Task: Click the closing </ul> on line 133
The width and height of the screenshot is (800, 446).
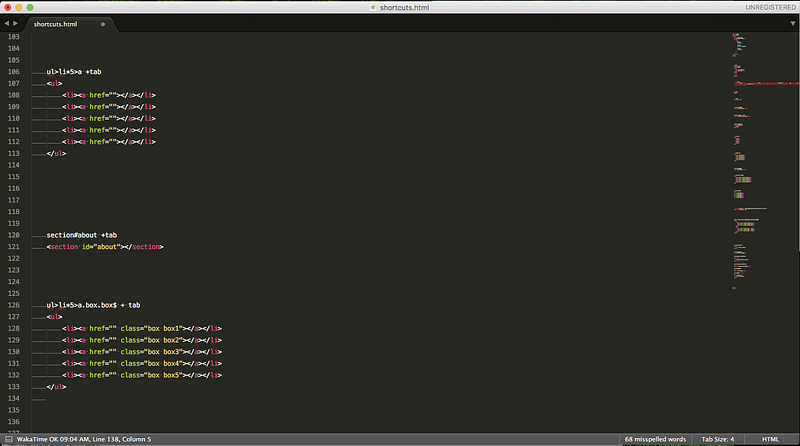Action: (x=56, y=387)
